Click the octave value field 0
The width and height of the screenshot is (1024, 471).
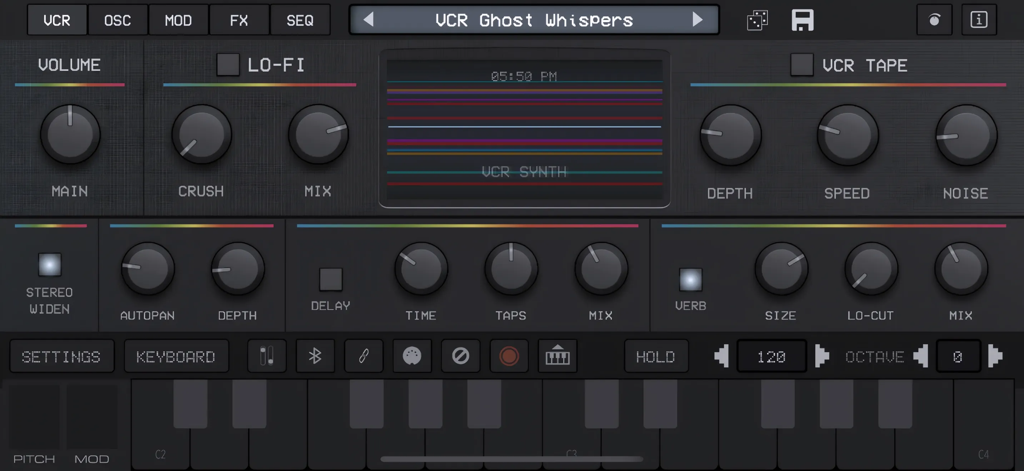[958, 357]
